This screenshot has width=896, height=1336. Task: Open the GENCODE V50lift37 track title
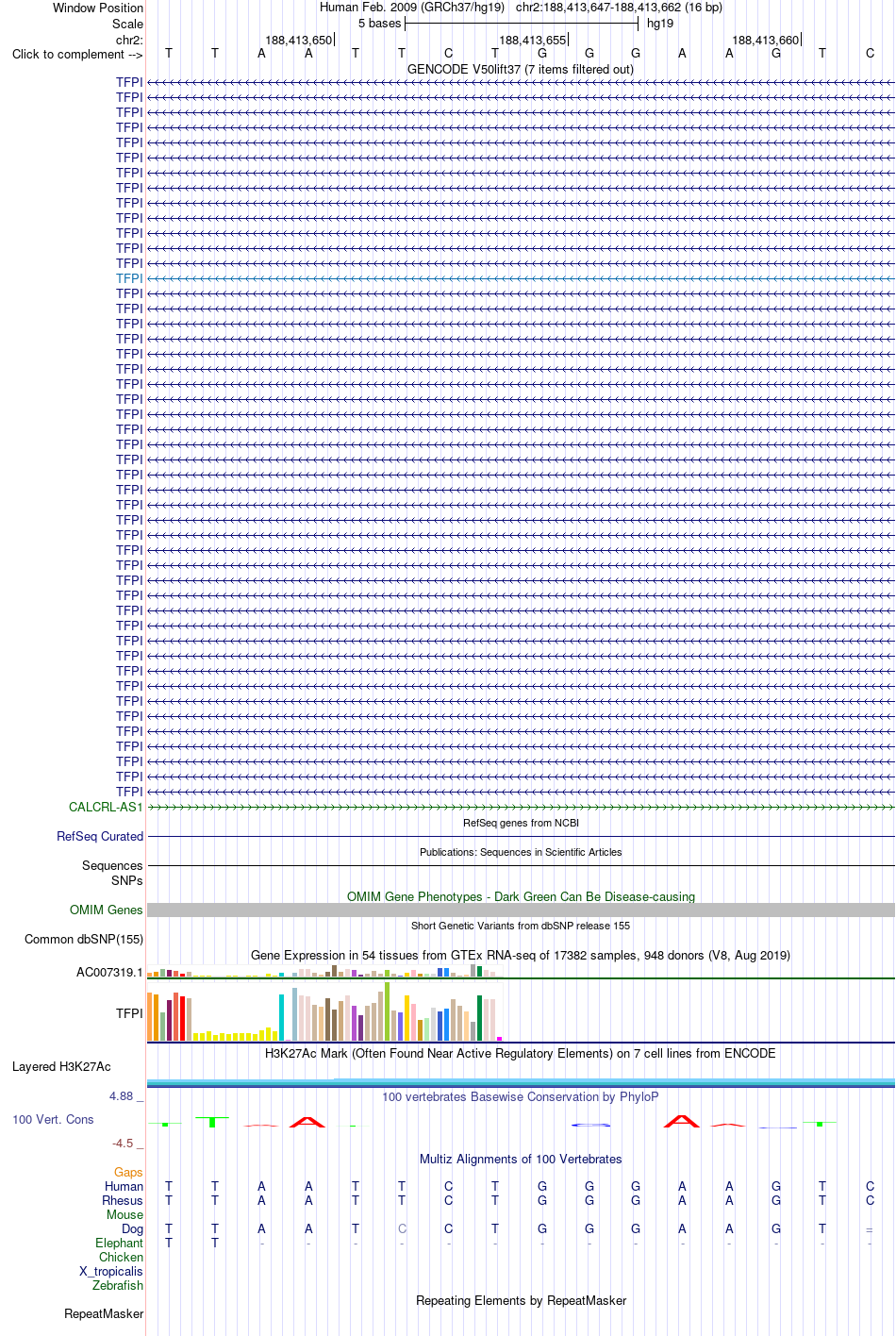[x=521, y=69]
